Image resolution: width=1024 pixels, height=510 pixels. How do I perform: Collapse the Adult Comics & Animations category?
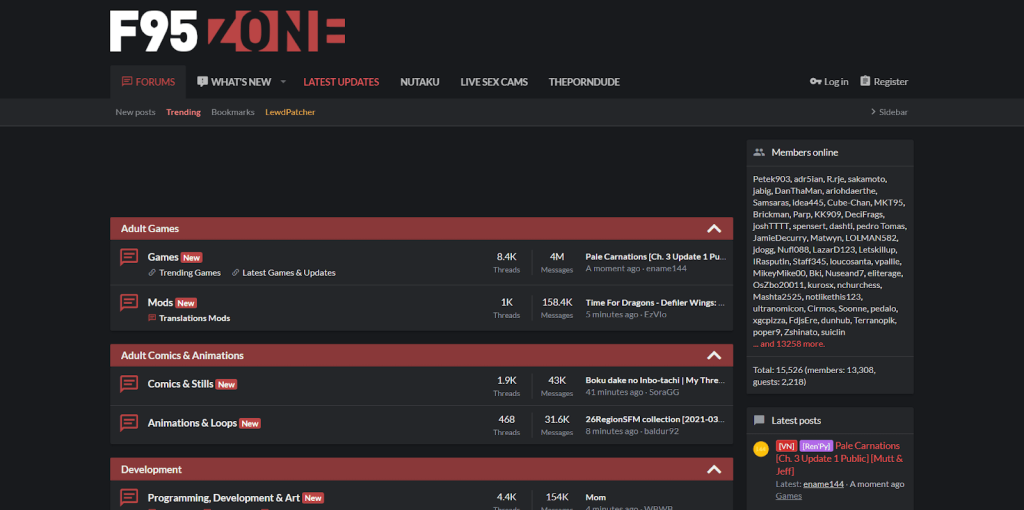(x=714, y=356)
